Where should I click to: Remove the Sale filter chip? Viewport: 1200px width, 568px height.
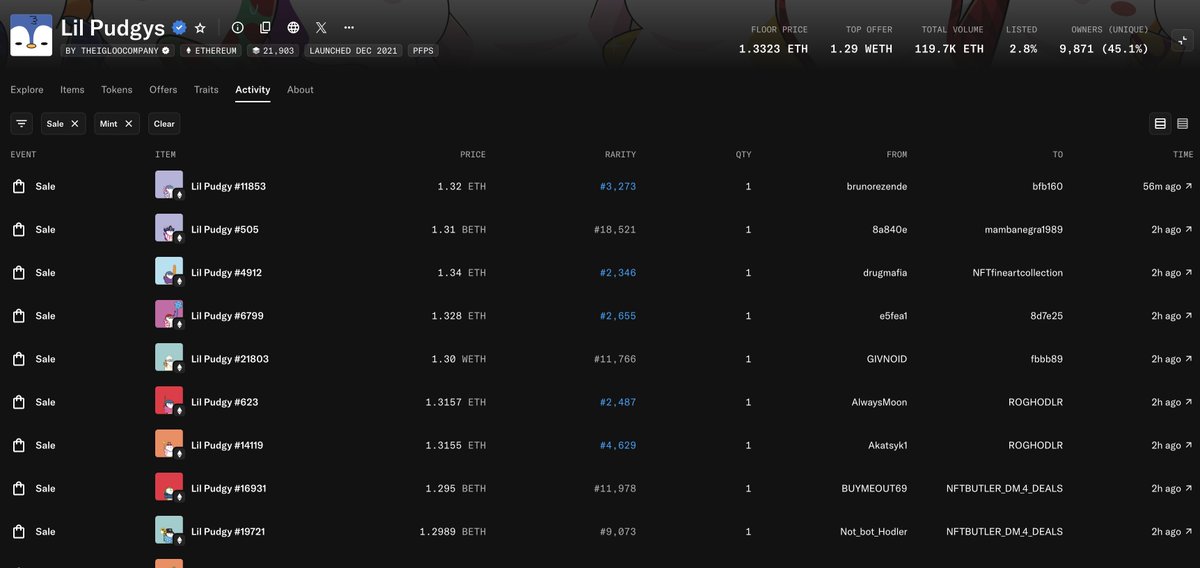(x=75, y=124)
